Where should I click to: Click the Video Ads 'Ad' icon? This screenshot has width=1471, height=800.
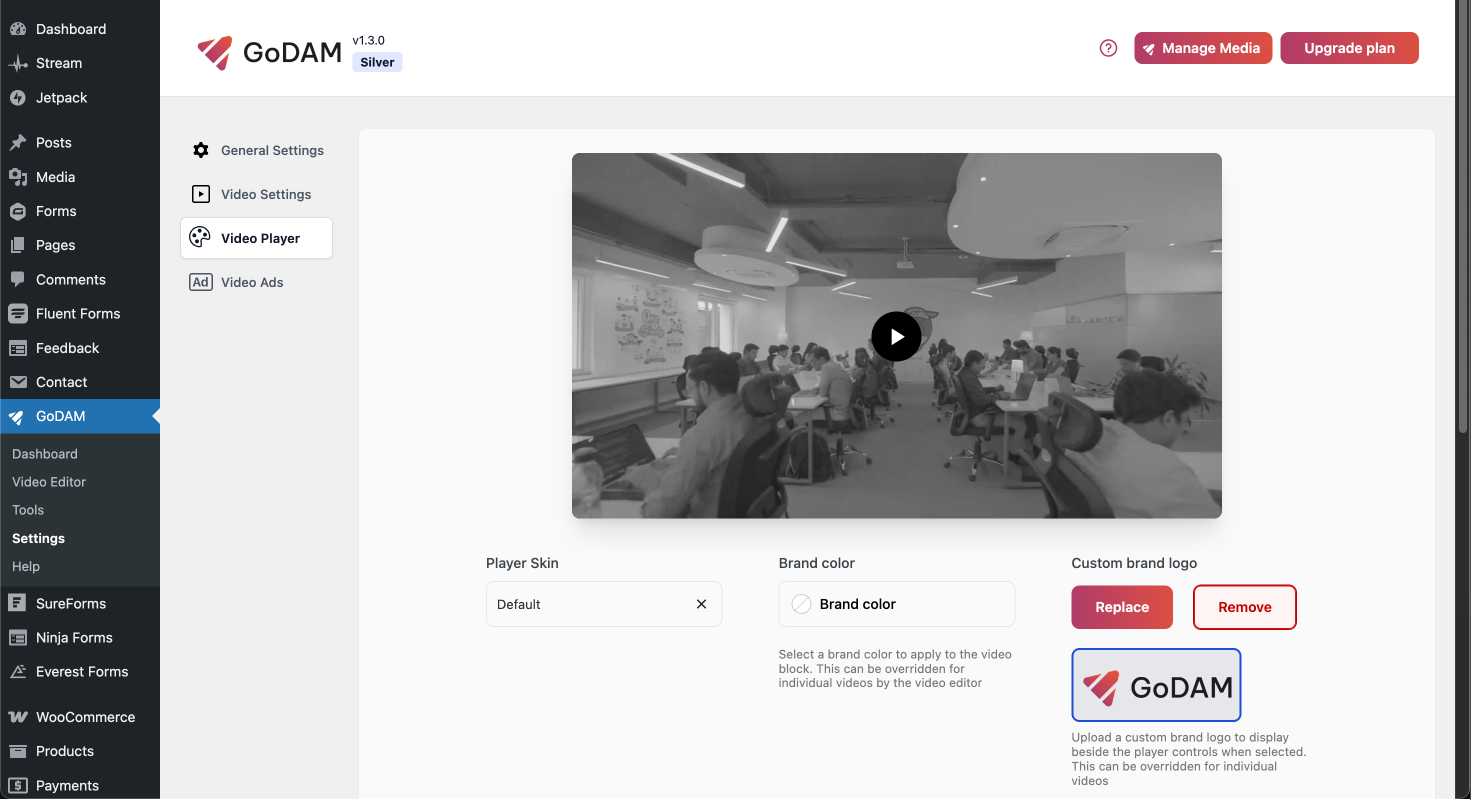(x=201, y=282)
